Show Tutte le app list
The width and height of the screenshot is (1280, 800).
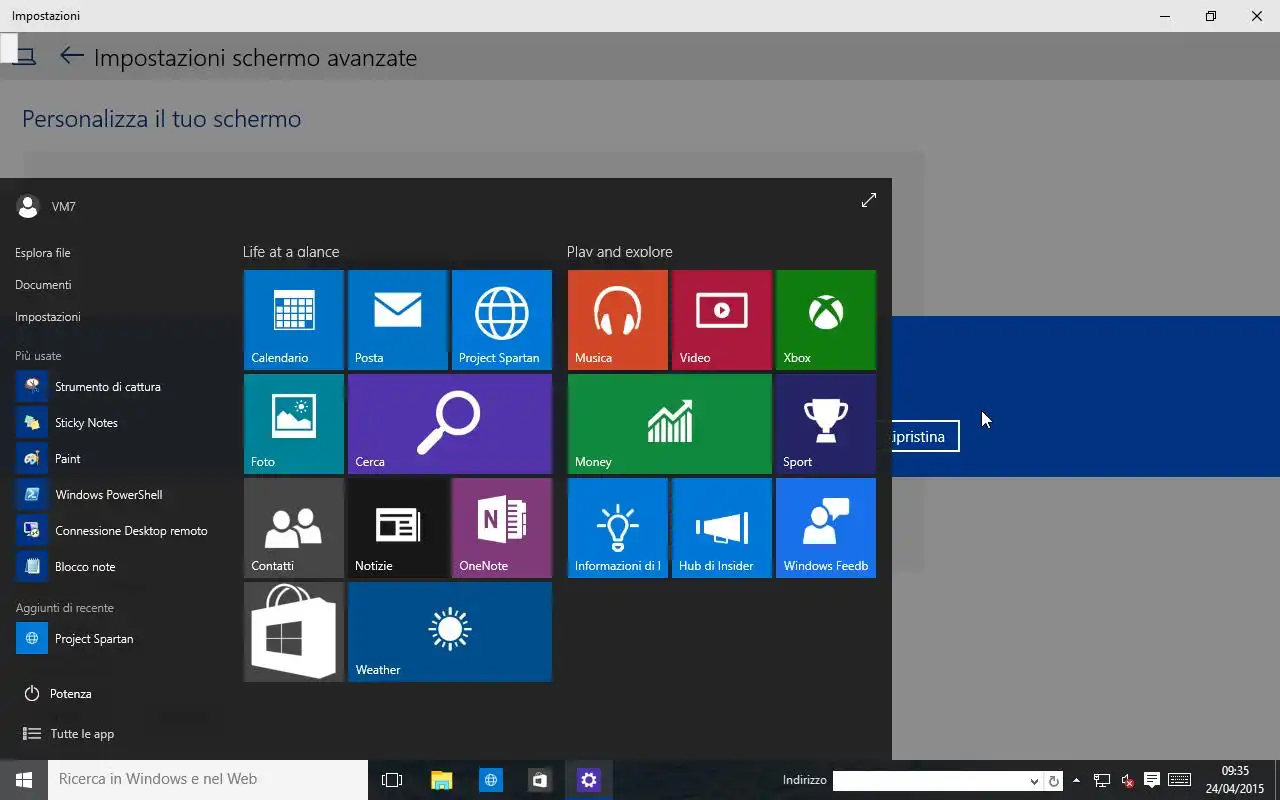pos(68,734)
